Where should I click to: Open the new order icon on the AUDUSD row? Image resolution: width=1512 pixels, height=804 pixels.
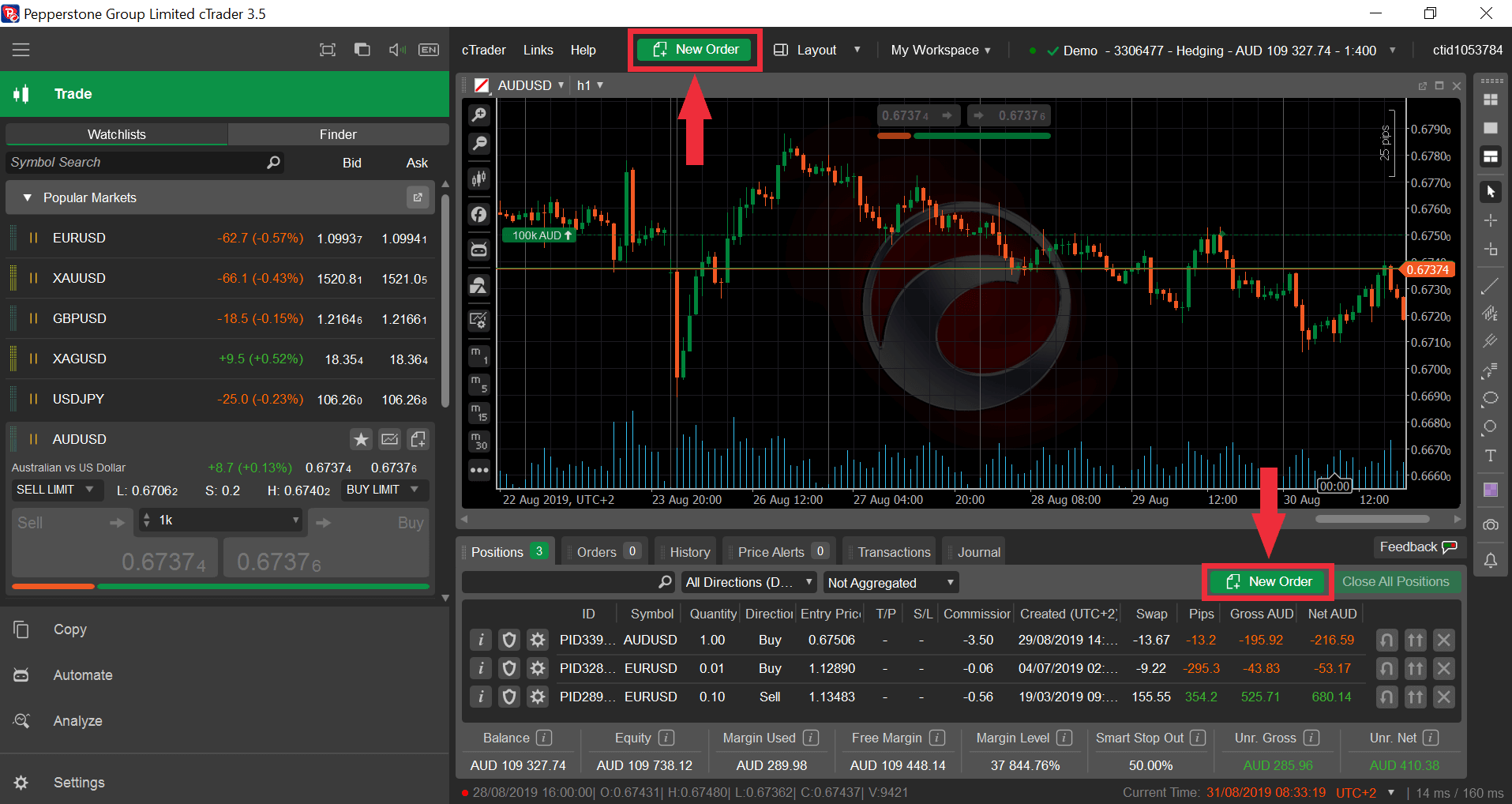click(x=418, y=439)
